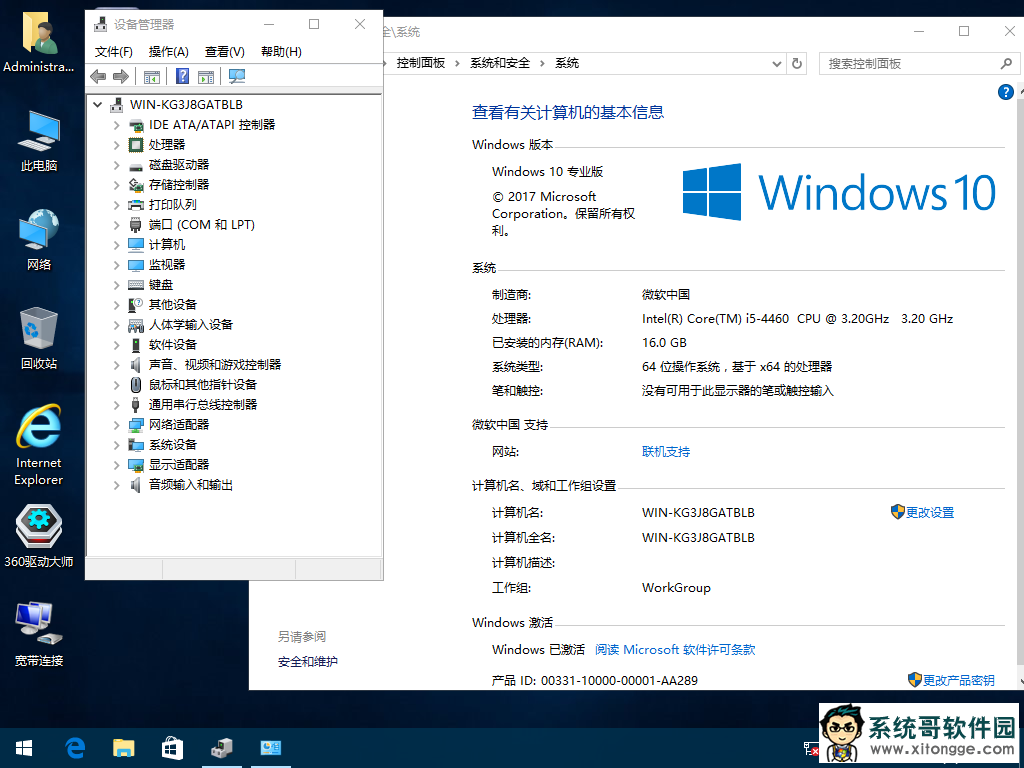The image size is (1024, 768).
Task: Open the 网络 desktop icon
Action: (x=39, y=240)
